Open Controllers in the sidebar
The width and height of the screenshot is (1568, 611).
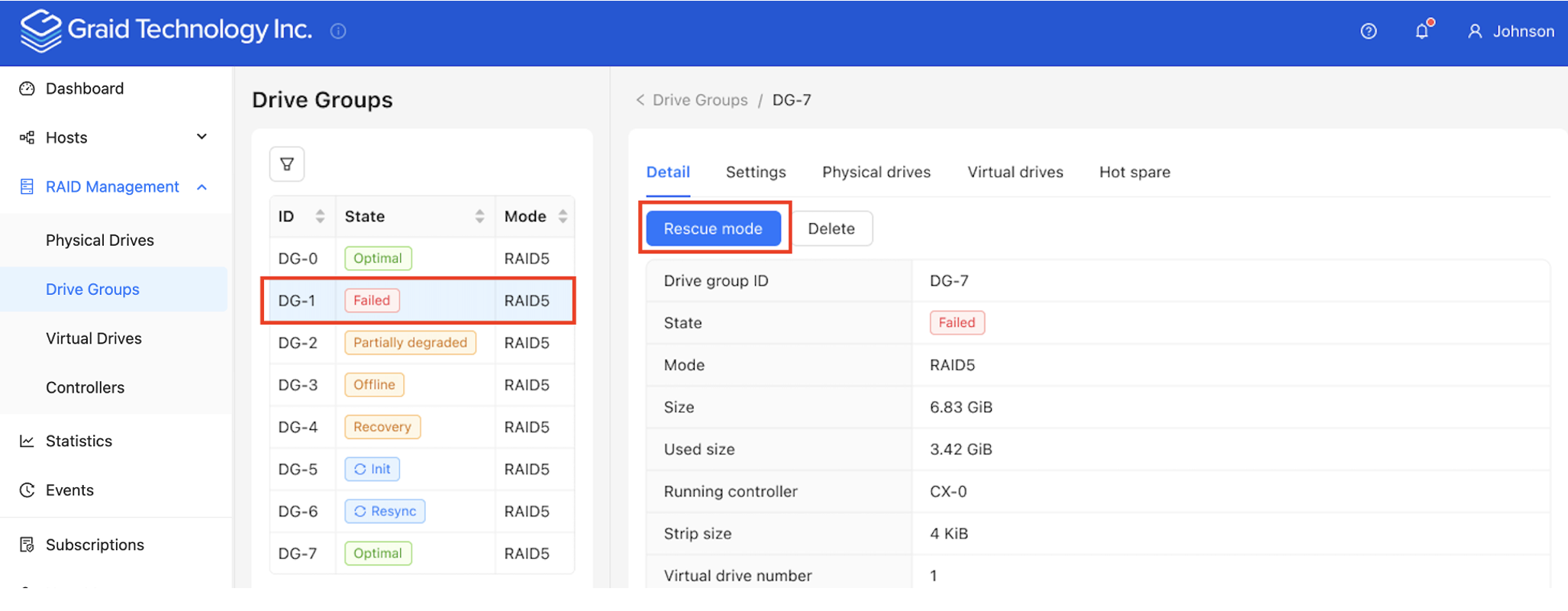click(x=85, y=387)
